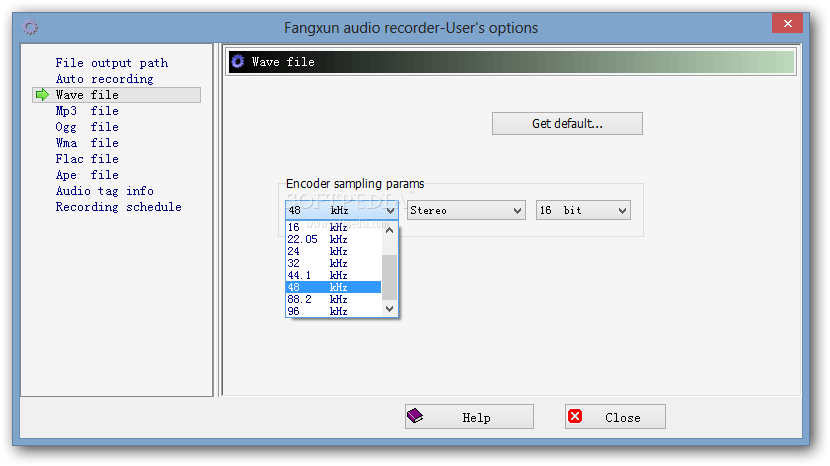
Task: Choose 32 kHz in the sampling list
Action: point(333,263)
